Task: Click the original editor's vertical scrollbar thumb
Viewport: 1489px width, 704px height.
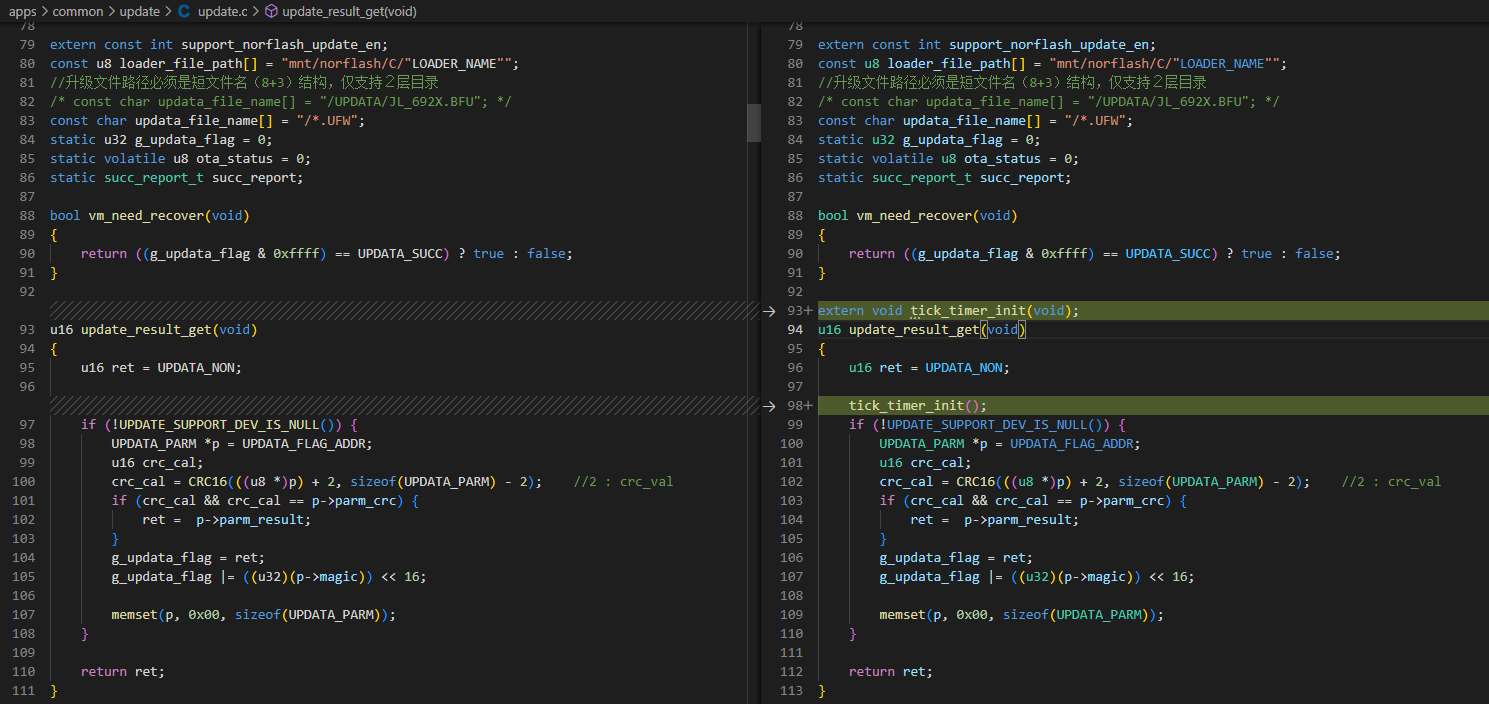Action: [754, 122]
